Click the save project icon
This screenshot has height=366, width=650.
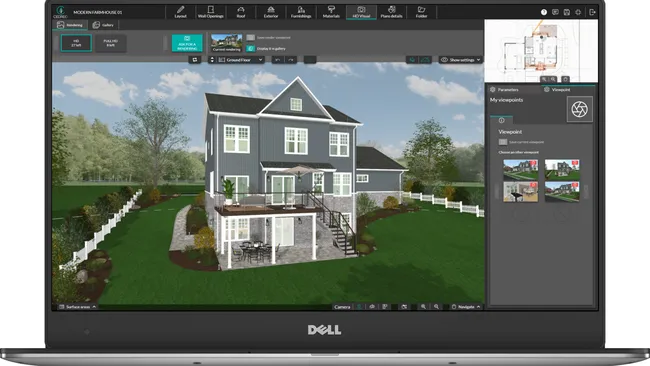567,12
